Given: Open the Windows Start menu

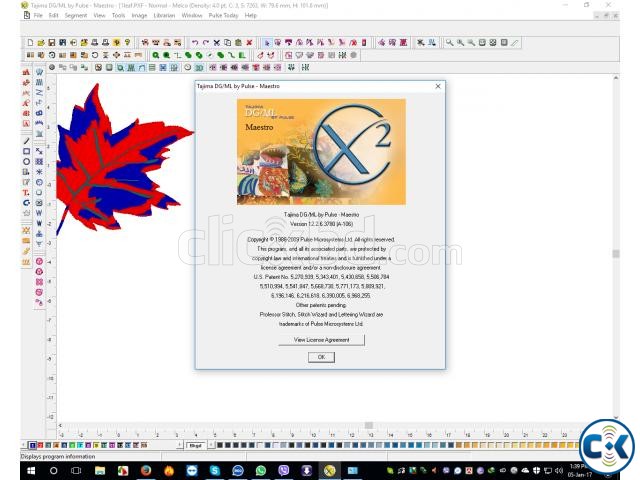Looking at the screenshot, I should pos(31,471).
